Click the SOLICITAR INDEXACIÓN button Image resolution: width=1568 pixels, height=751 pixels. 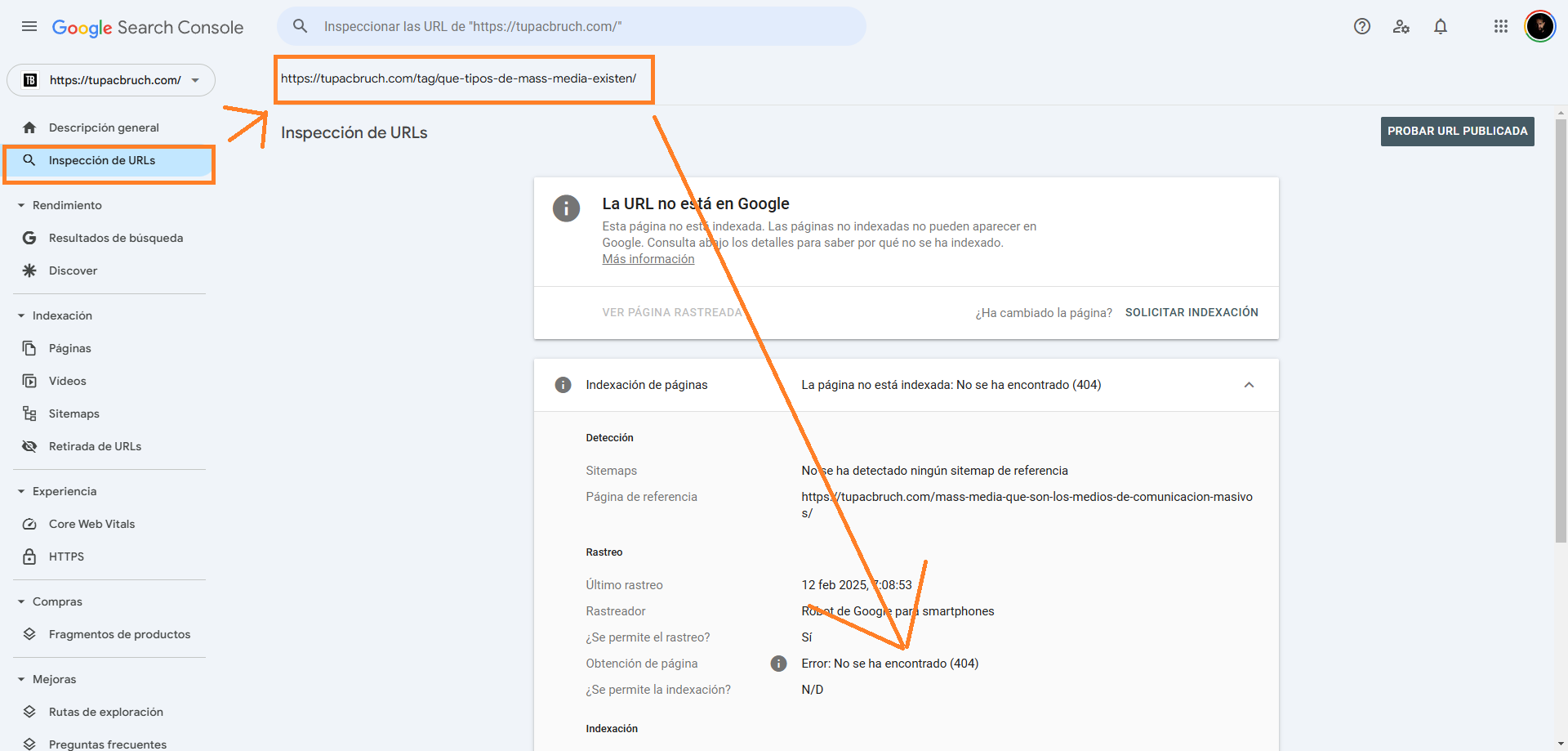[1192, 312]
